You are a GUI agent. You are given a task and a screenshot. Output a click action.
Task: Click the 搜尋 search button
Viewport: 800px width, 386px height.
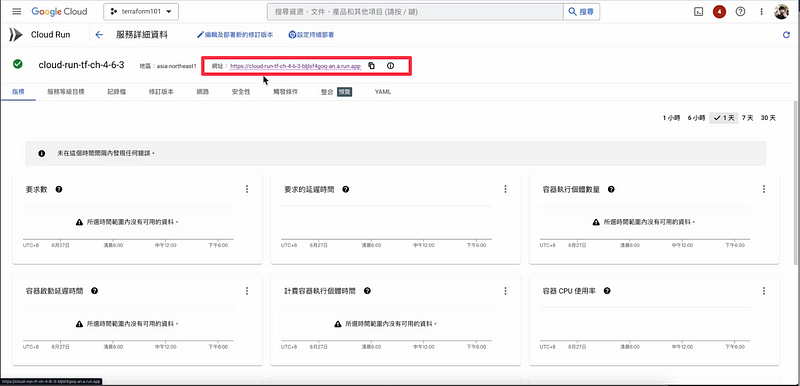(x=581, y=11)
